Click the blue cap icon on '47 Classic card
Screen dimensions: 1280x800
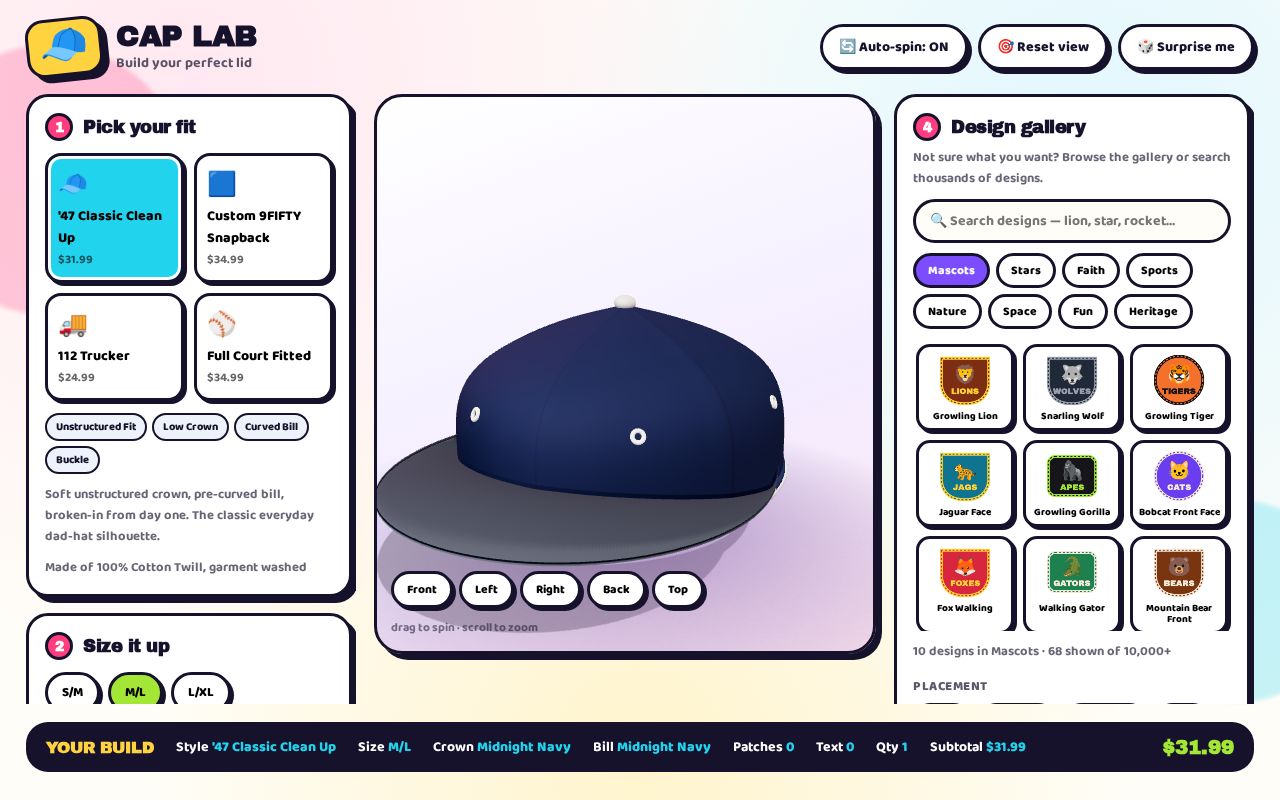(73, 183)
